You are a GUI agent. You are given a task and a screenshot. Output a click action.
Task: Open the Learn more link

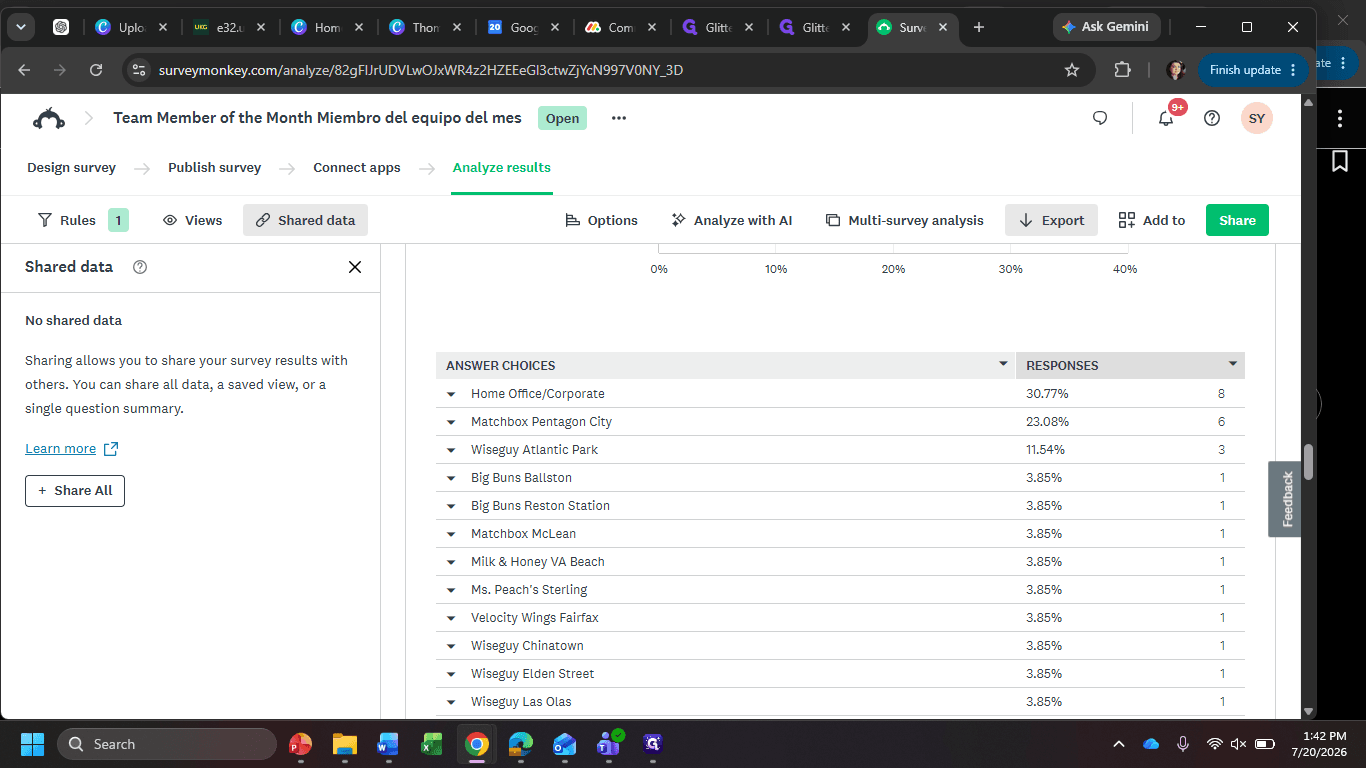[x=72, y=449]
